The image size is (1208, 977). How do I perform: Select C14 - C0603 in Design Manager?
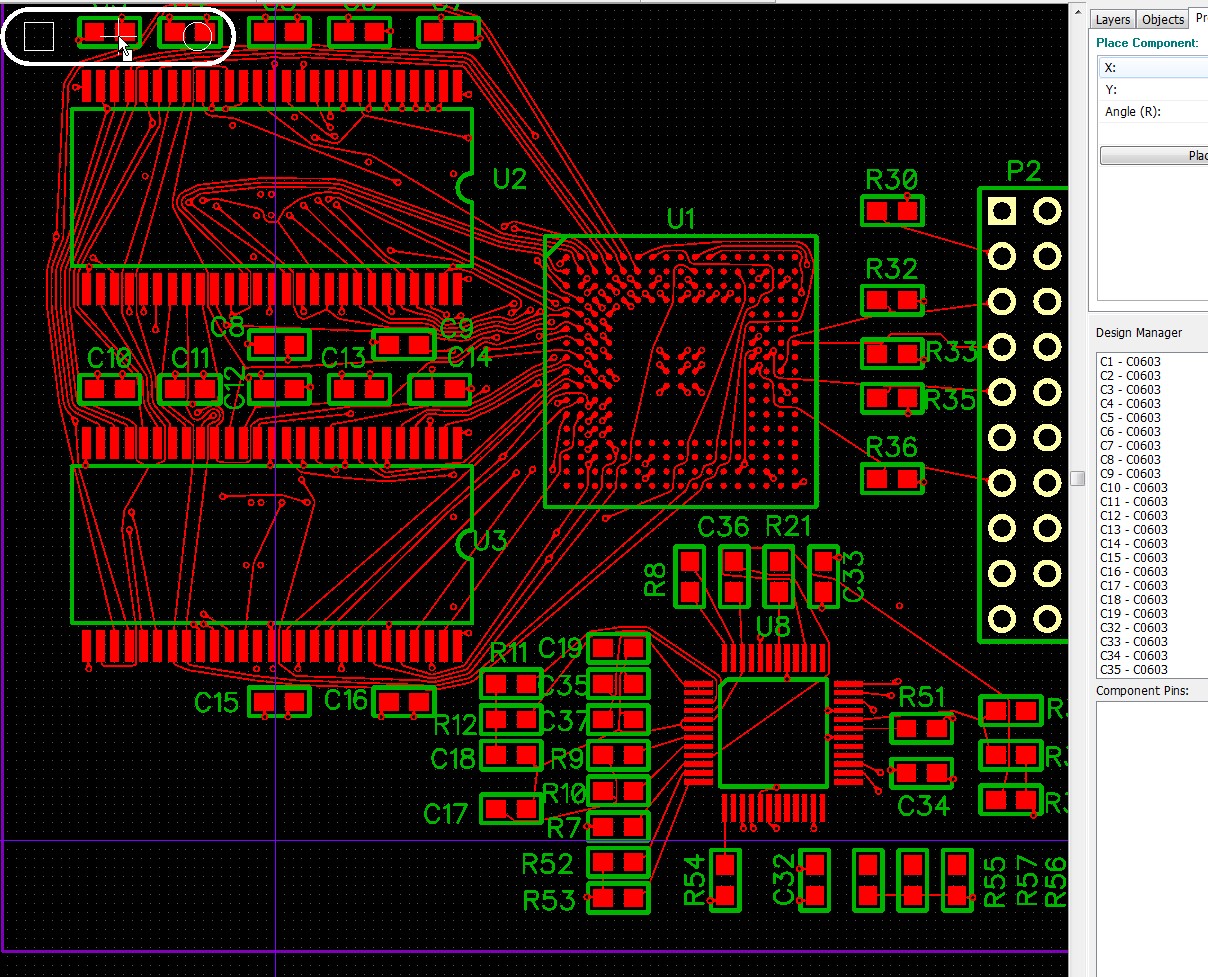pyautogui.click(x=1133, y=543)
